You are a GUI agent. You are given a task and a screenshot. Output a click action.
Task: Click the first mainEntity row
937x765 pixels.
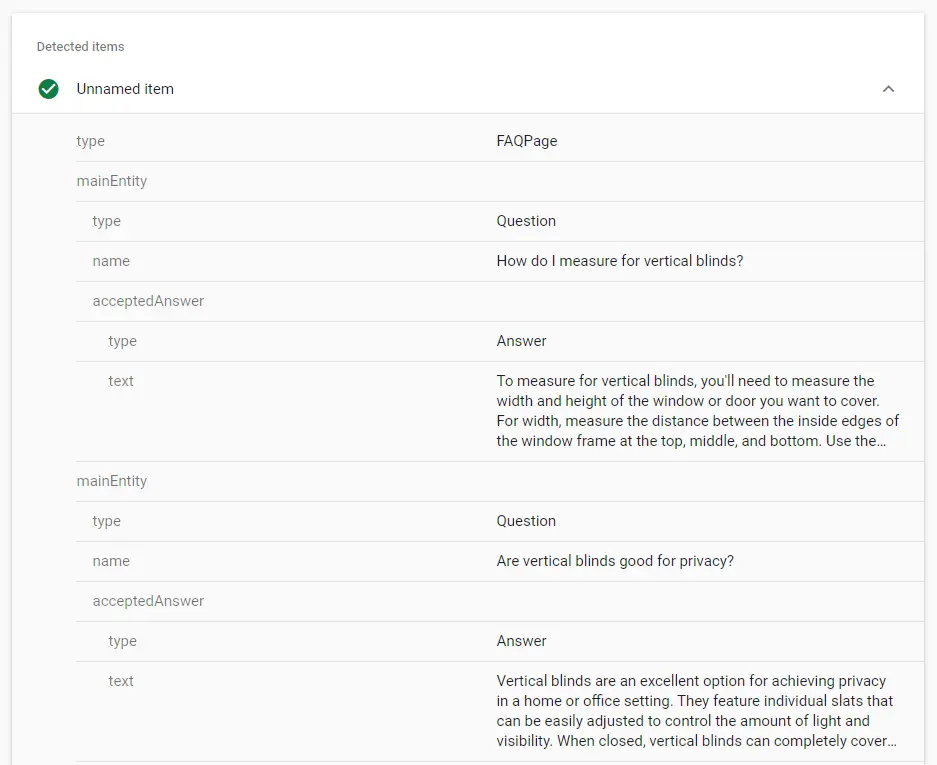point(111,181)
